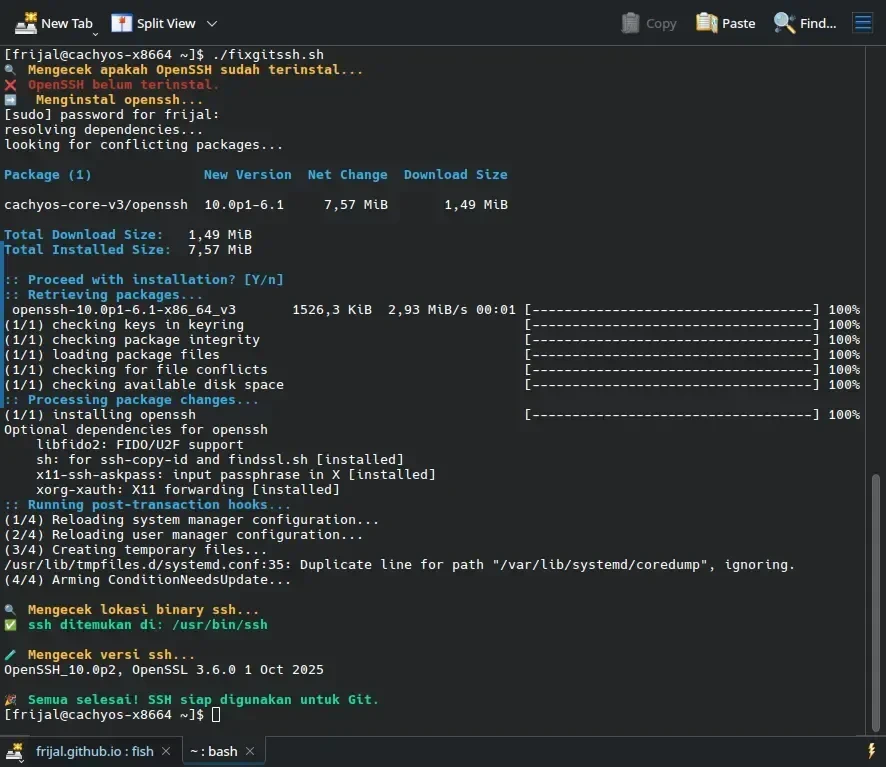The height and width of the screenshot is (767, 886).
Task: Click 'Reloading system manager configuration...' line
Action: click(192, 519)
